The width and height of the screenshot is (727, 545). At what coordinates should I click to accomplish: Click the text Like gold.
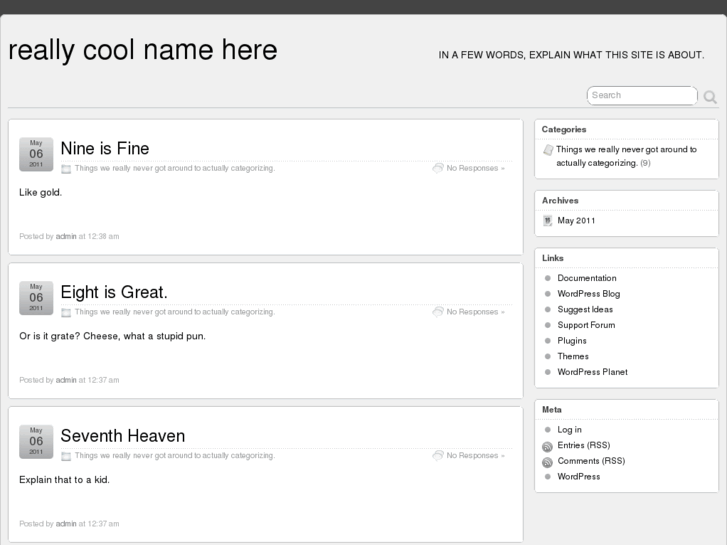coord(40,192)
